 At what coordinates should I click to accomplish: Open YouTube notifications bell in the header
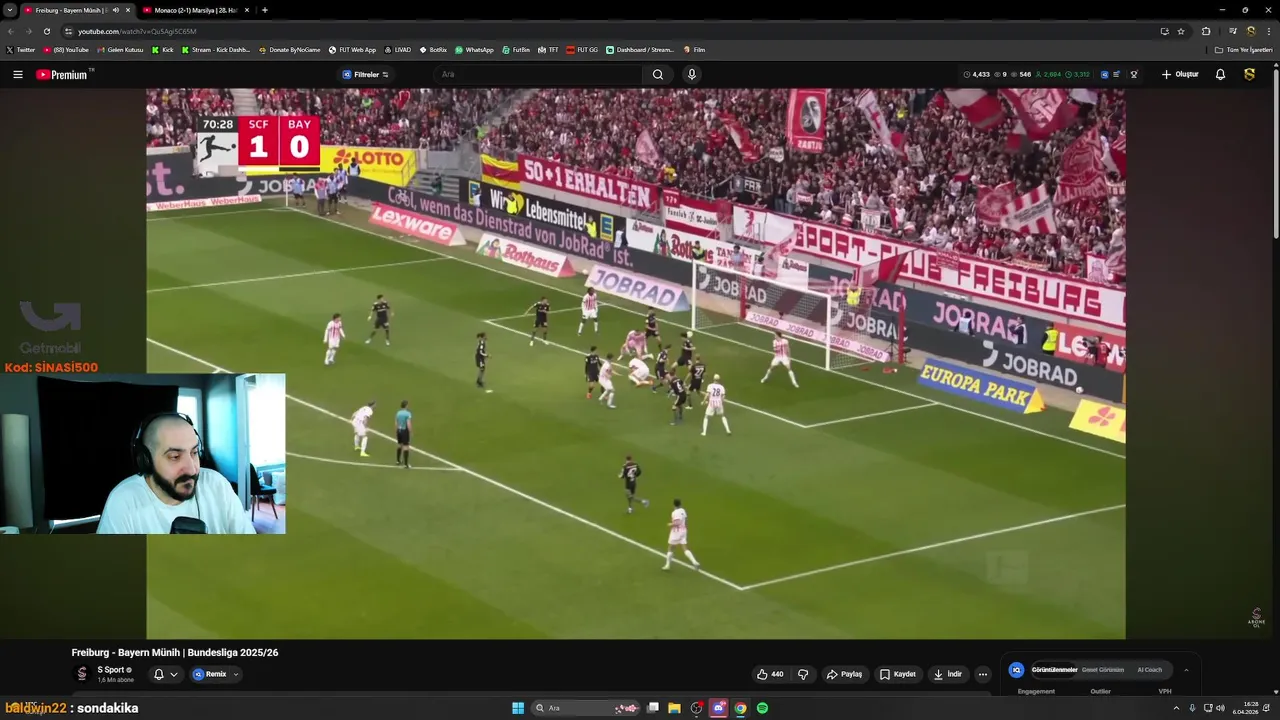1220,74
